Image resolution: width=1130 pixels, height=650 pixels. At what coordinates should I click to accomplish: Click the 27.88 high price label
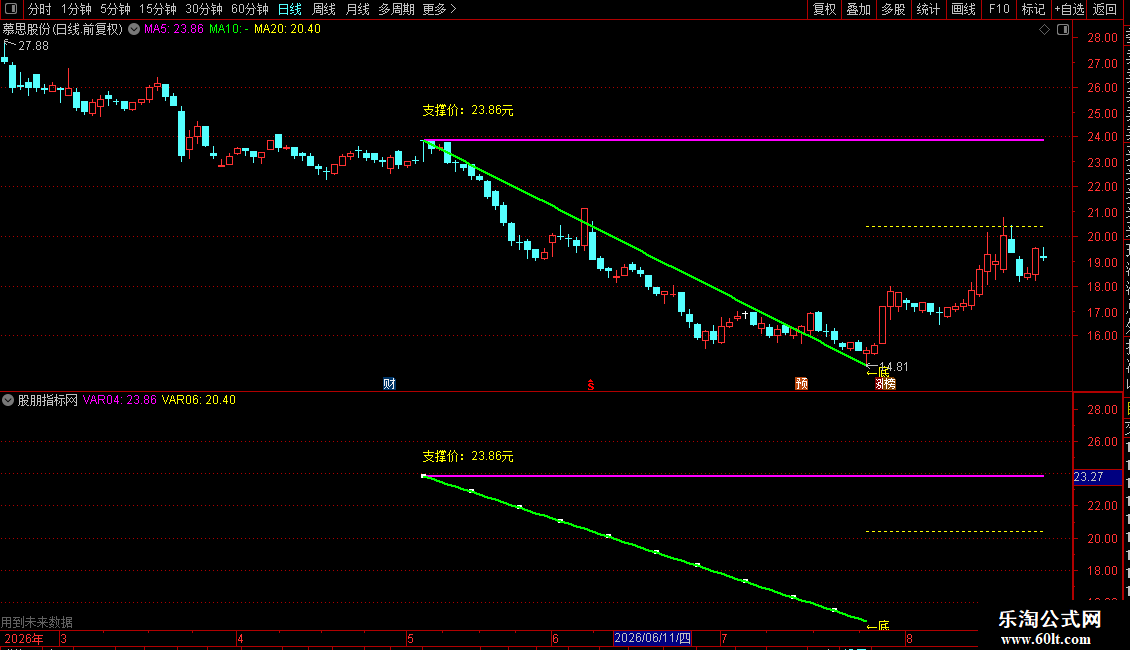click(33, 46)
